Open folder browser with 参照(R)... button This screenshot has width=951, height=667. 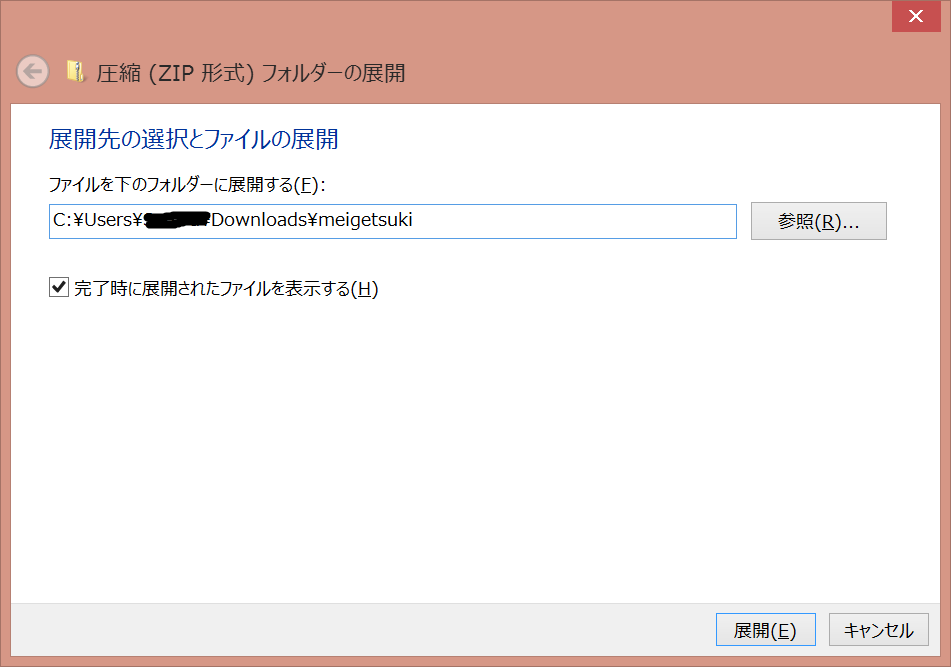pyautogui.click(x=819, y=221)
